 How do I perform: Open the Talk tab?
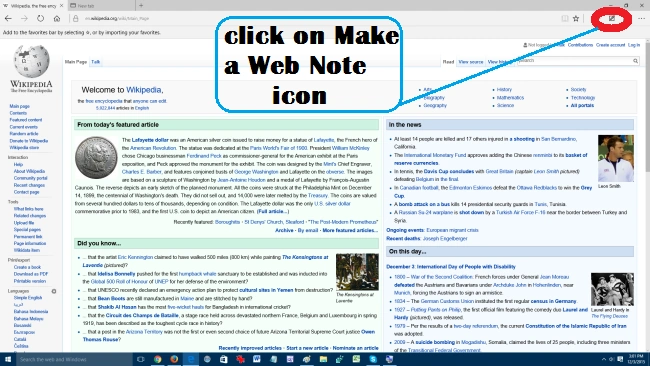coord(96,62)
